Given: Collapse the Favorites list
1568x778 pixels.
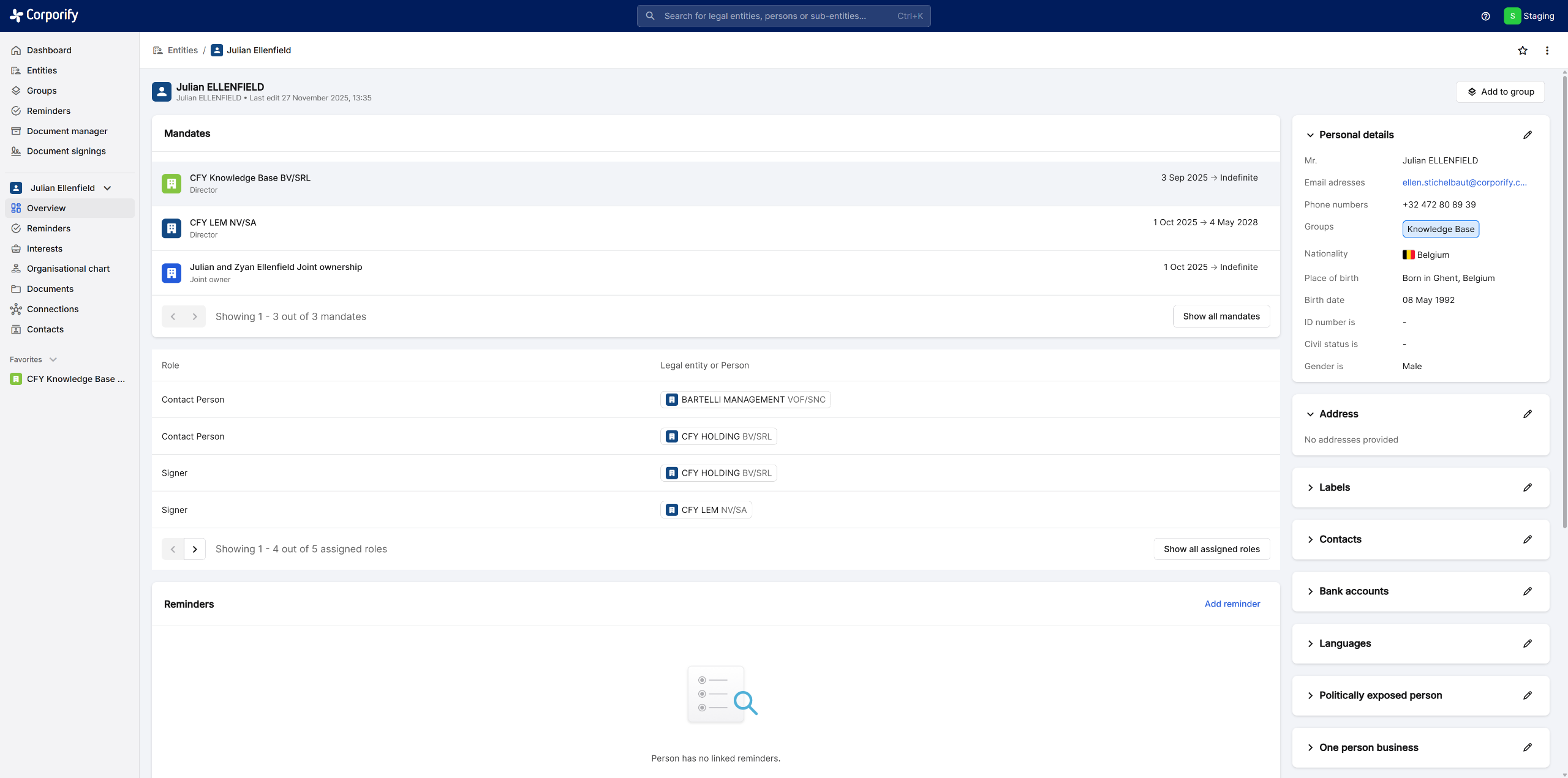Looking at the screenshot, I should (x=53, y=359).
